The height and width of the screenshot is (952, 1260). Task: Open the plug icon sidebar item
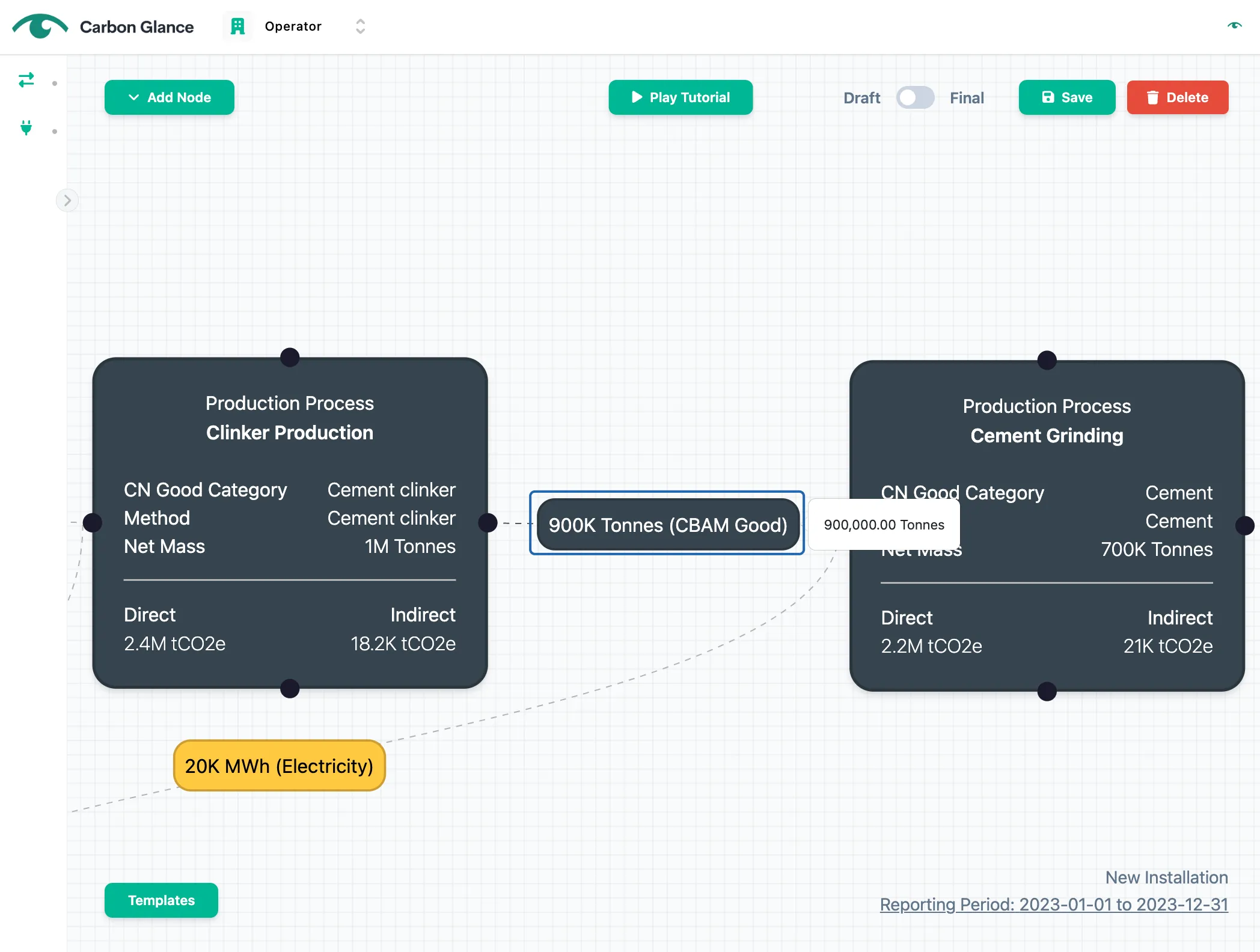[x=26, y=127]
